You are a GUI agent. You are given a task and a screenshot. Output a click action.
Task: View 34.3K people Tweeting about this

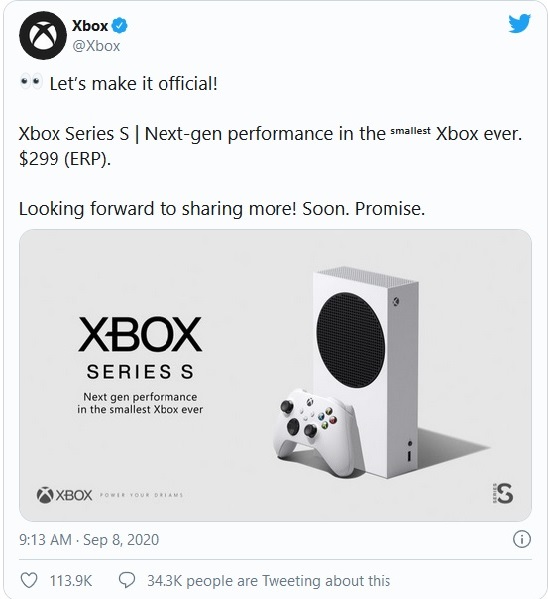coord(268,581)
